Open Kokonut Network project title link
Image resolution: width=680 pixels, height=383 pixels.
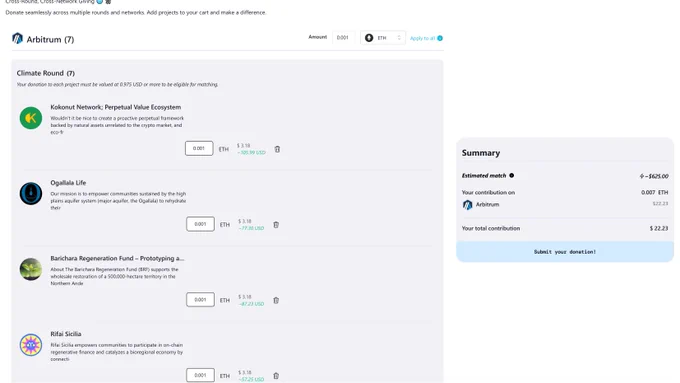[x=116, y=107]
